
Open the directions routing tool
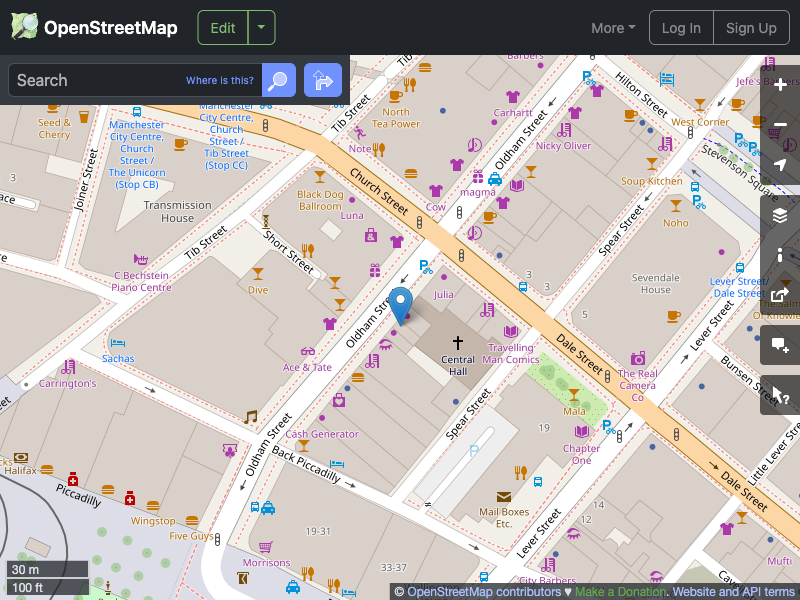[x=322, y=80]
